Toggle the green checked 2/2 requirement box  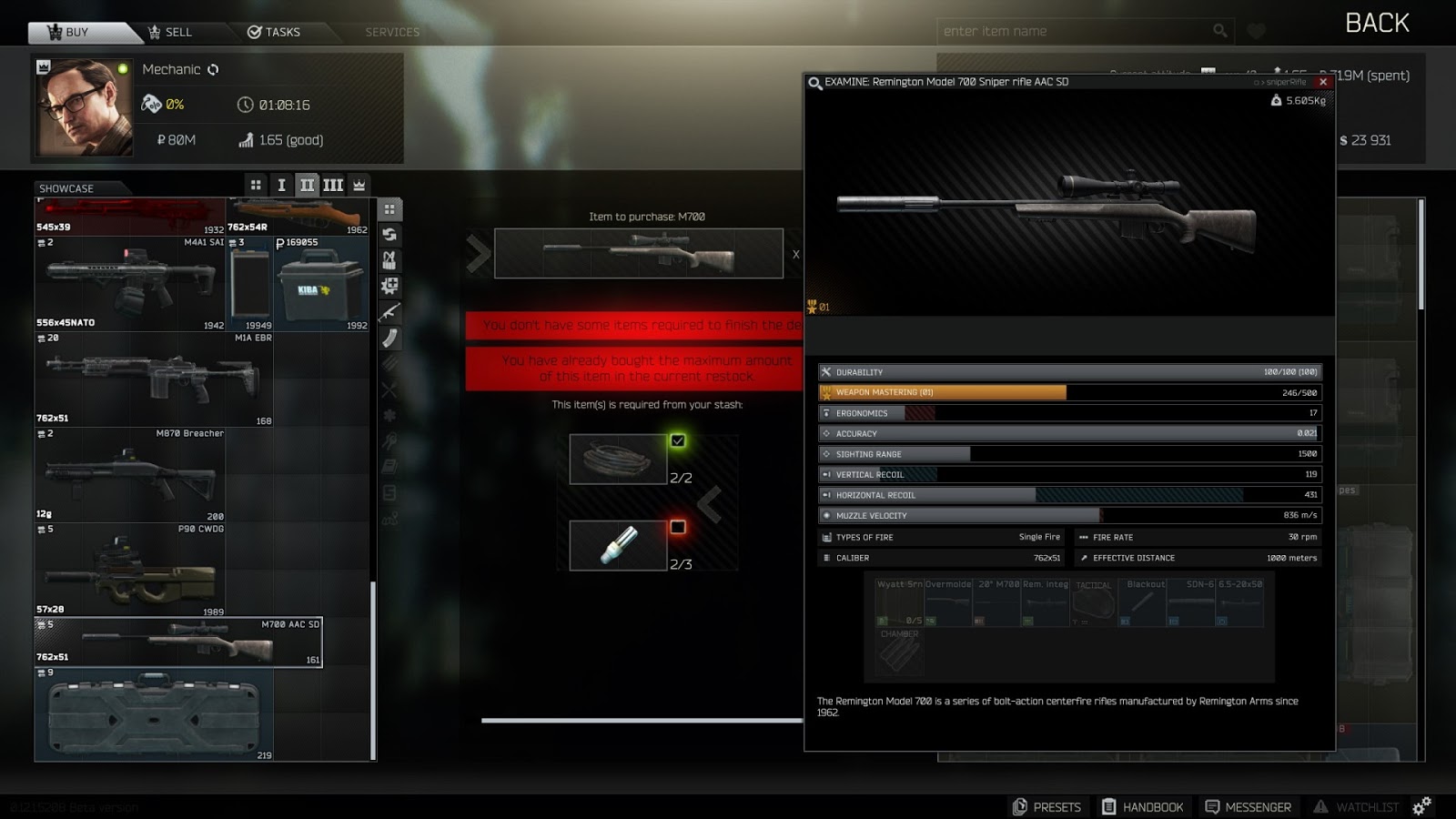[678, 441]
